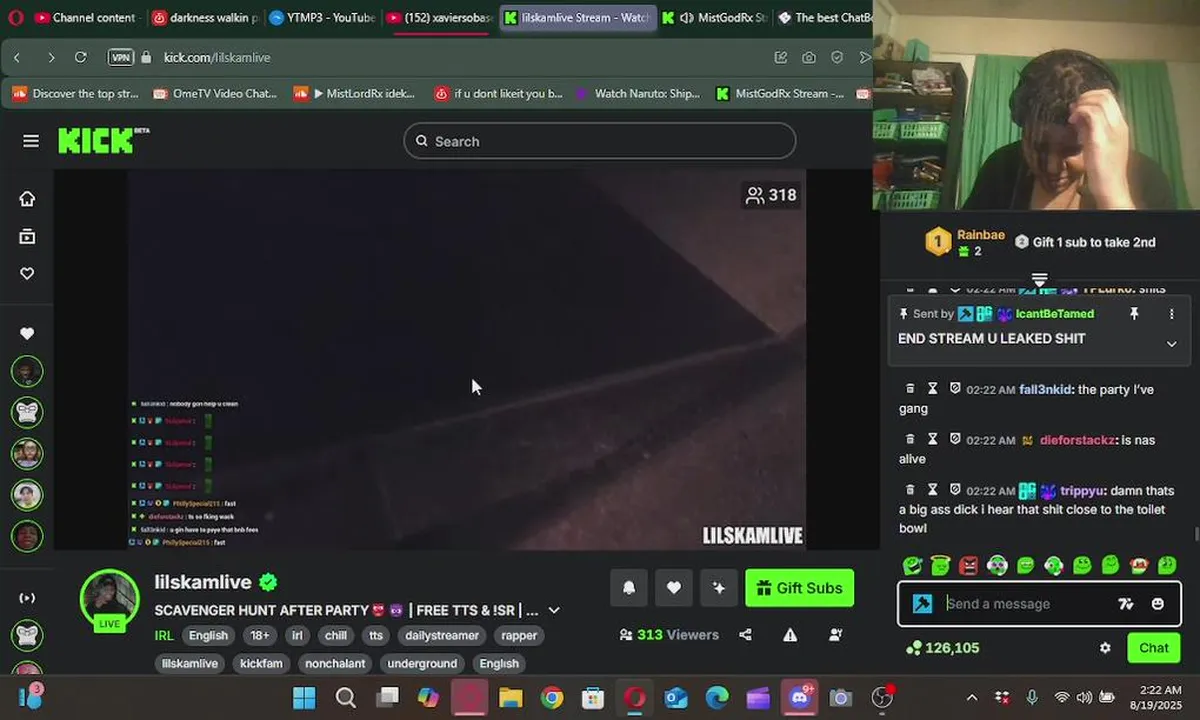Delete the fall3nkid message using its trash icon
1200x720 pixels.
910,389
